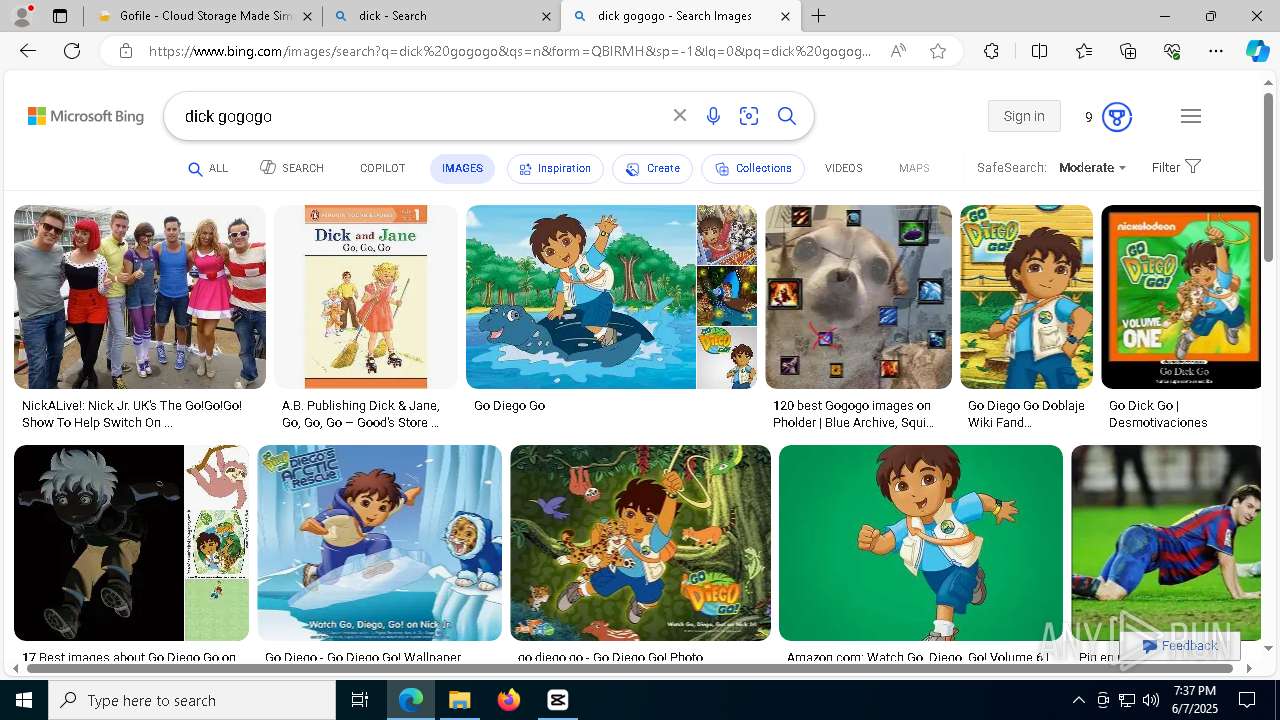1280x720 pixels.
Task: Click the Sign in button
Action: click(1024, 116)
